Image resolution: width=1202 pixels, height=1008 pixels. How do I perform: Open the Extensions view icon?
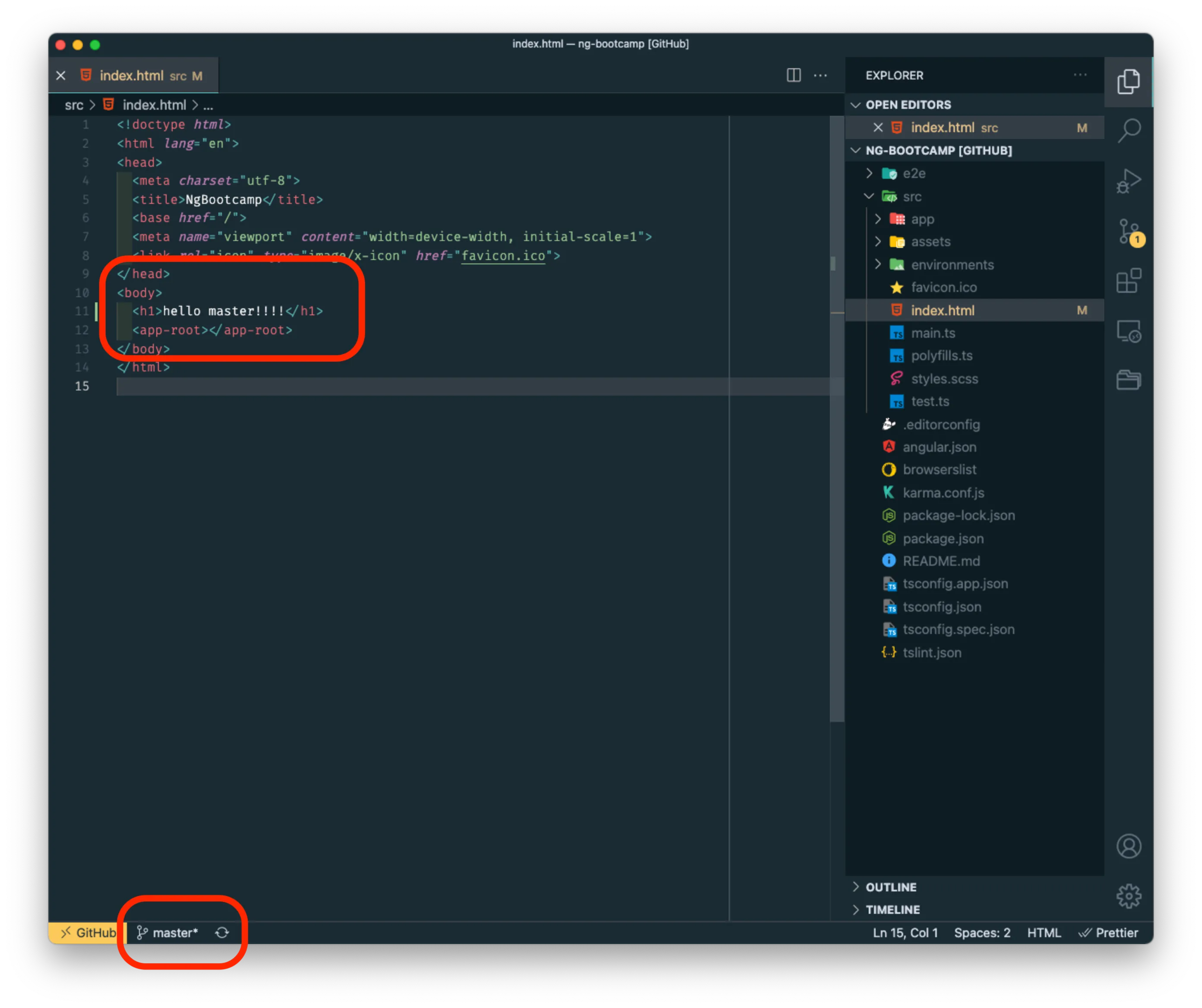pyautogui.click(x=1128, y=281)
